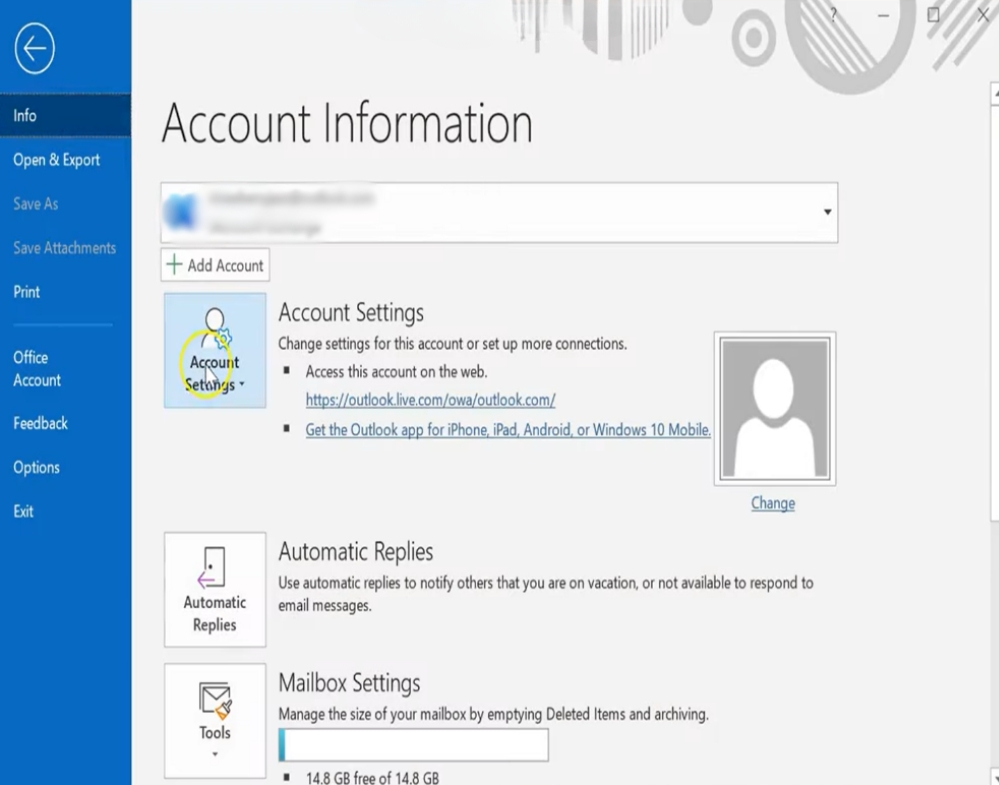Click the Mailbox Settings heading text
999x785 pixels.
349,682
